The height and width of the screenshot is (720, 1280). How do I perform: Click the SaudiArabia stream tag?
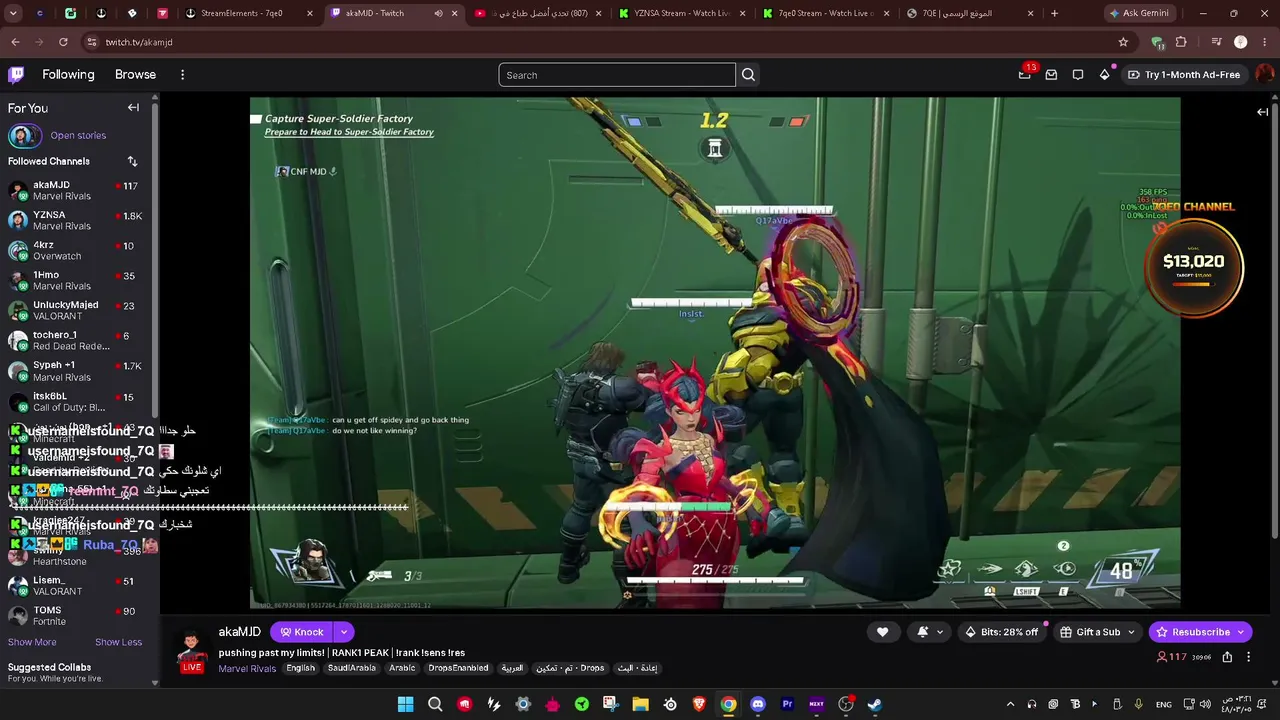(352, 668)
